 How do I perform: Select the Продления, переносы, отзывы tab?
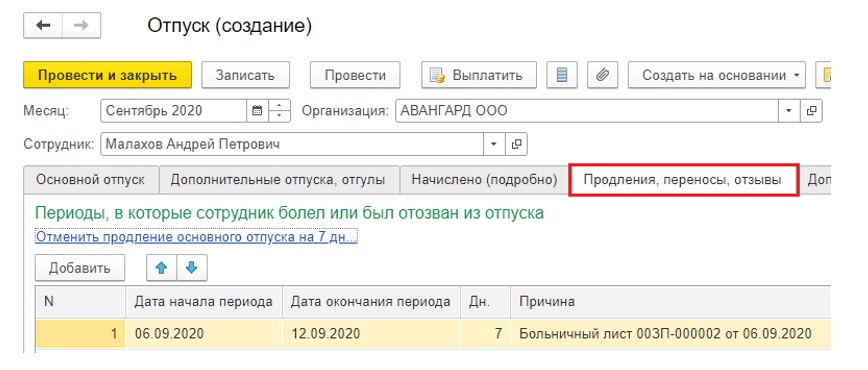click(684, 179)
